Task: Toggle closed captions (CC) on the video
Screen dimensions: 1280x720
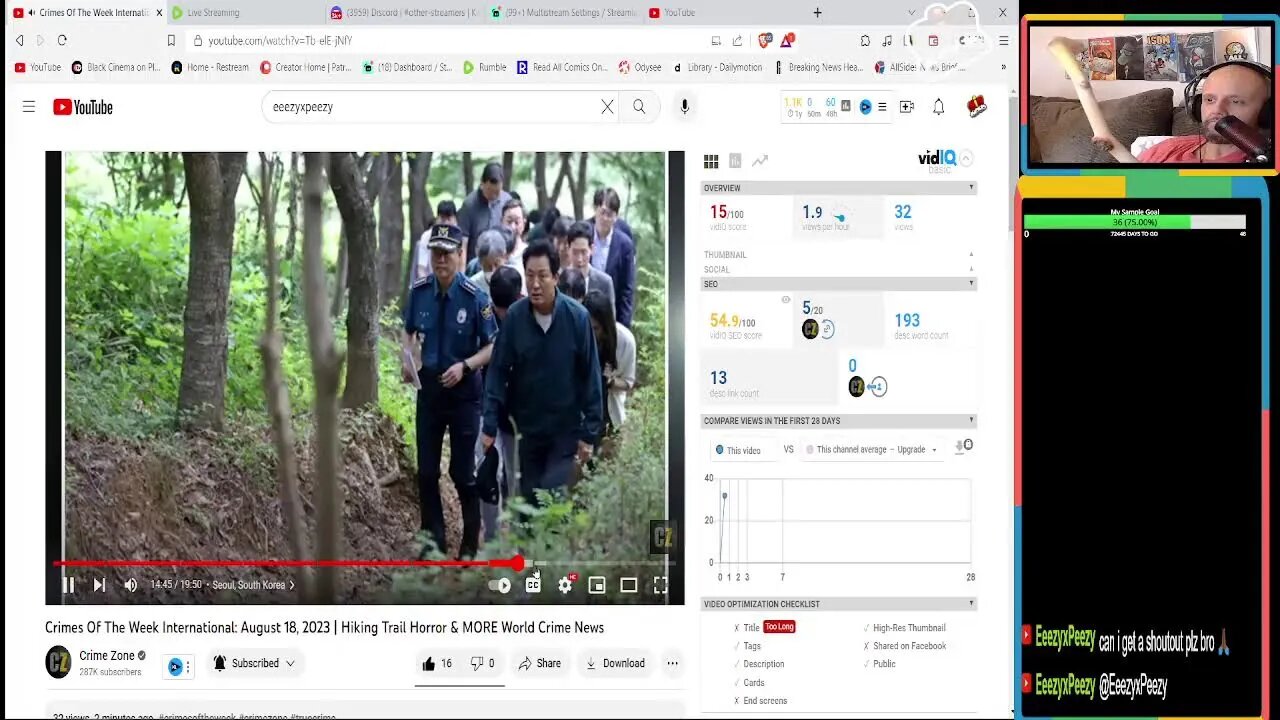Action: [533, 586]
